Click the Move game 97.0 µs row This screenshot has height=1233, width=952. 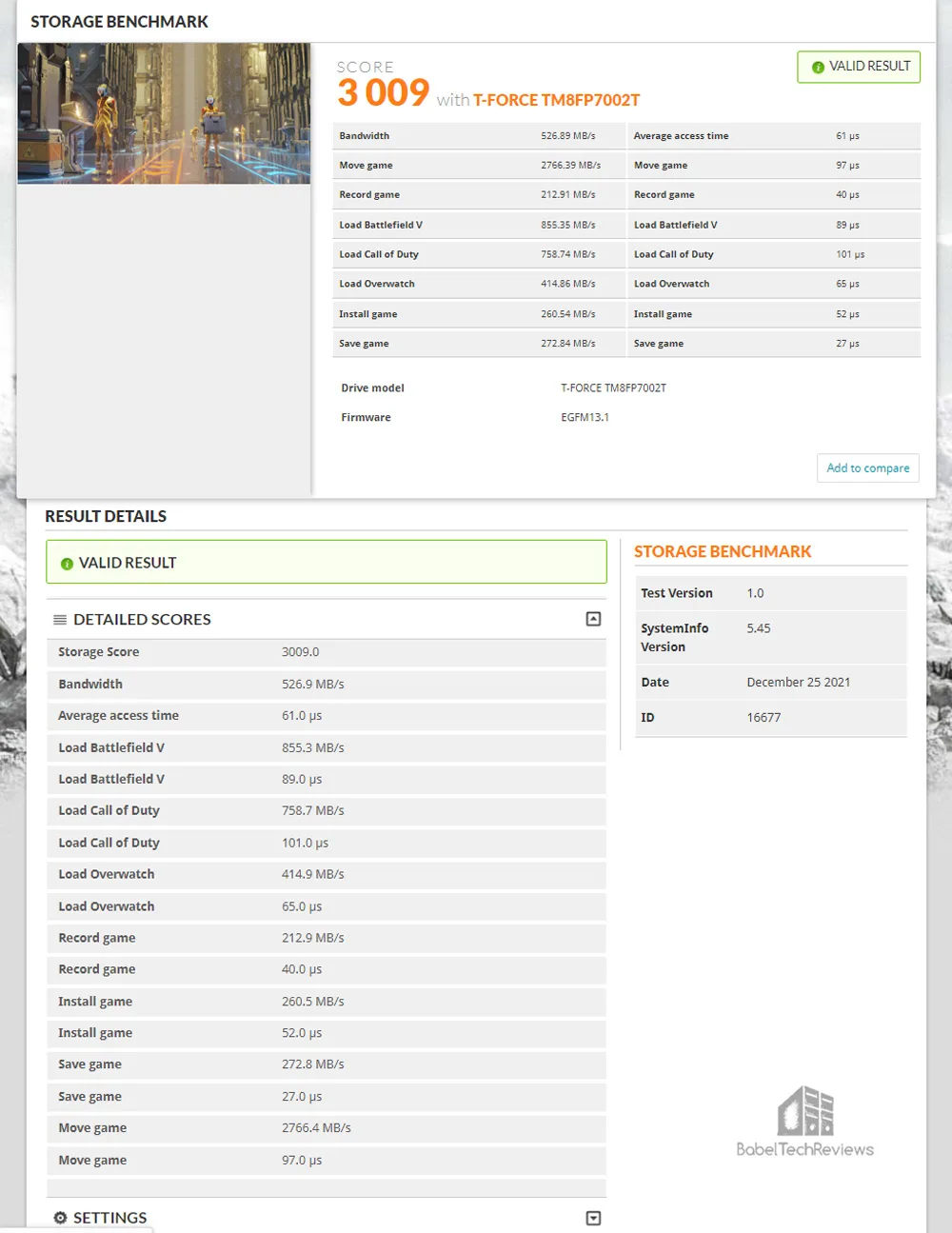[x=327, y=1161]
